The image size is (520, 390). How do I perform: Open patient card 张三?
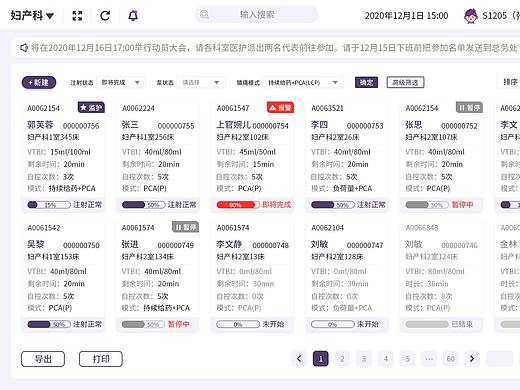click(x=158, y=157)
